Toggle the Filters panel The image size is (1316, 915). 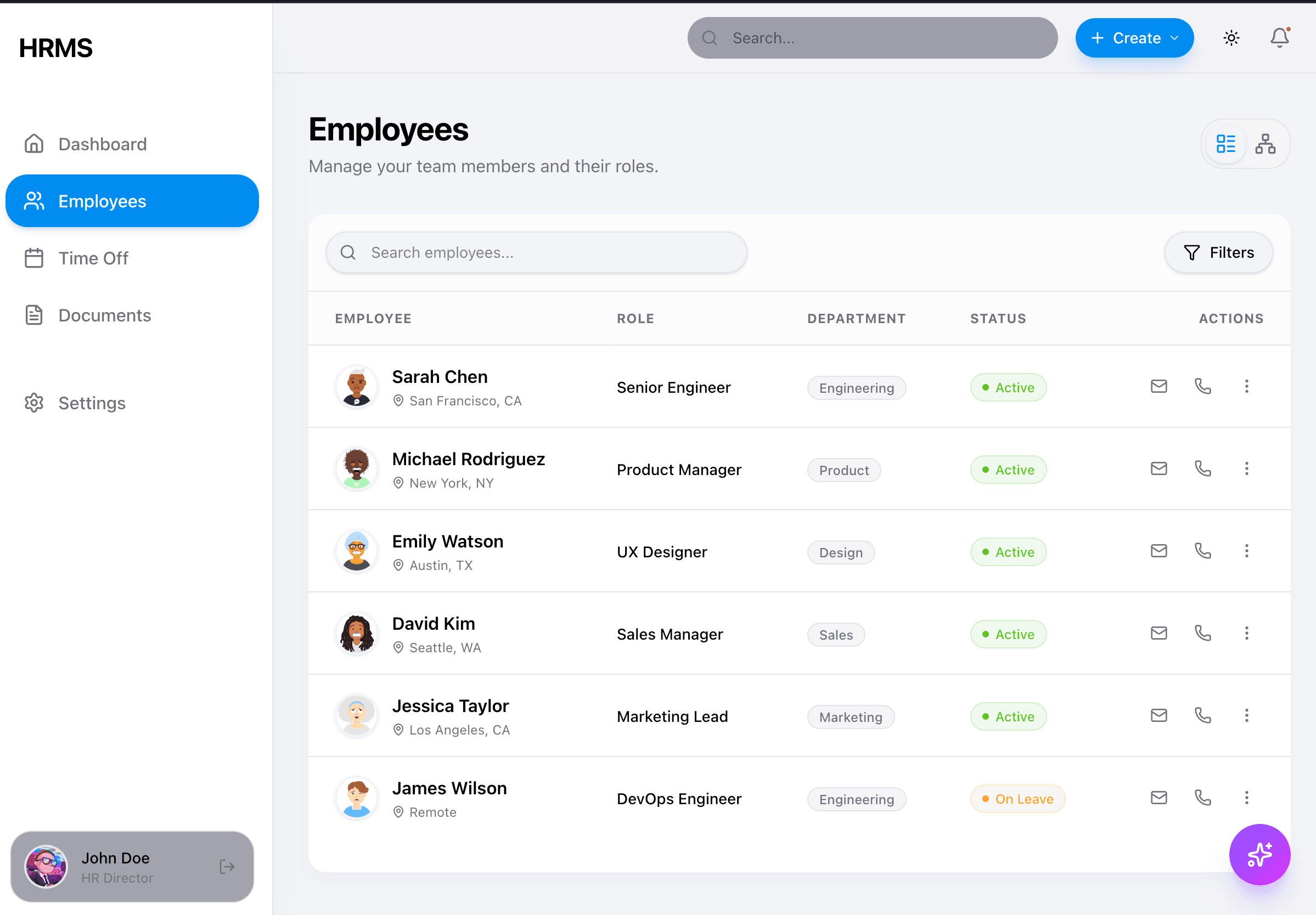click(1218, 252)
